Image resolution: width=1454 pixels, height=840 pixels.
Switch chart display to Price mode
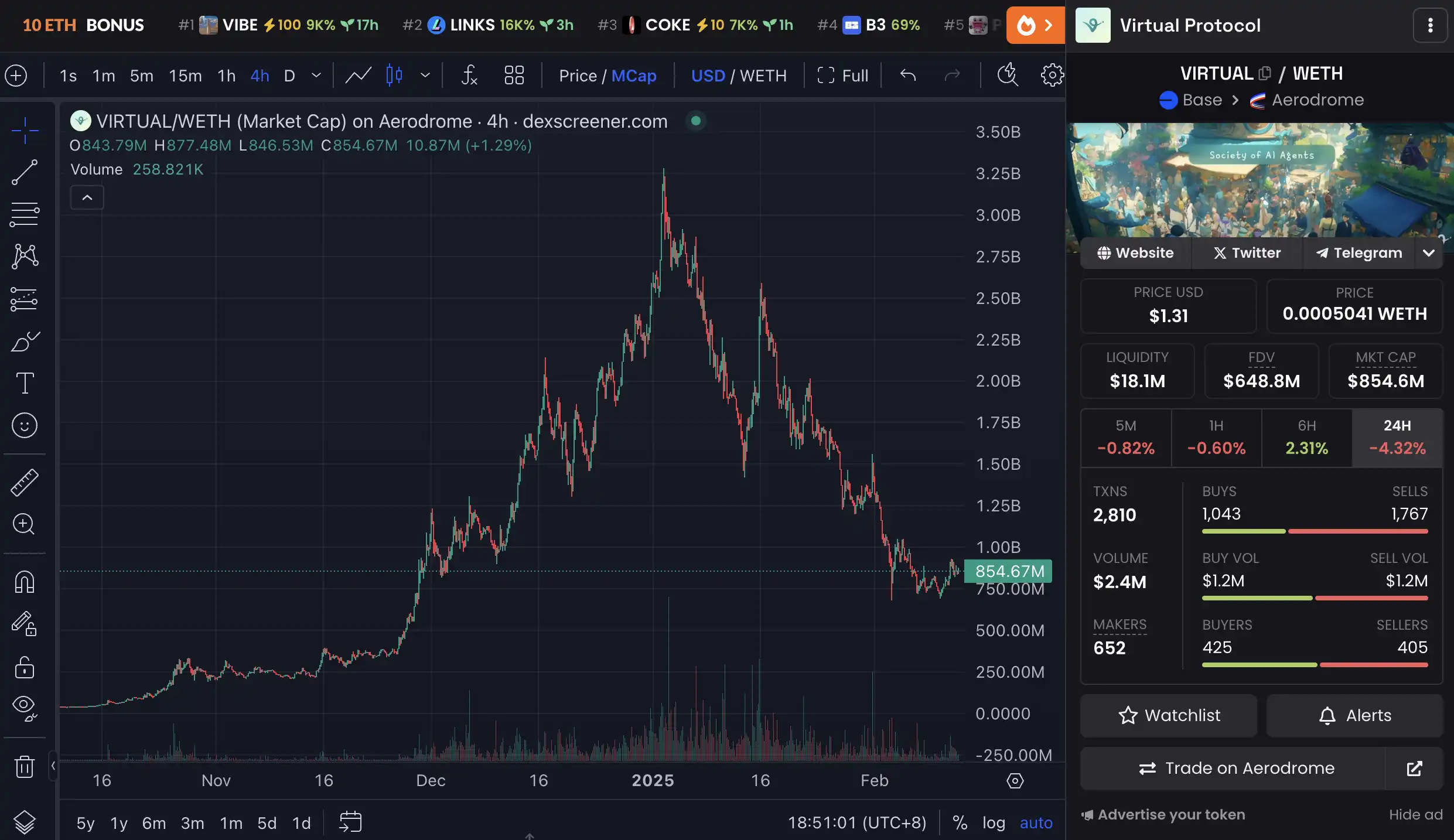(x=579, y=76)
